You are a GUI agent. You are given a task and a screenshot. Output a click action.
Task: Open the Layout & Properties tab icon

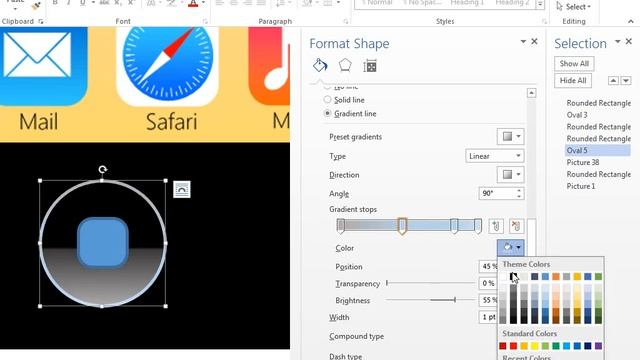pyautogui.click(x=370, y=66)
